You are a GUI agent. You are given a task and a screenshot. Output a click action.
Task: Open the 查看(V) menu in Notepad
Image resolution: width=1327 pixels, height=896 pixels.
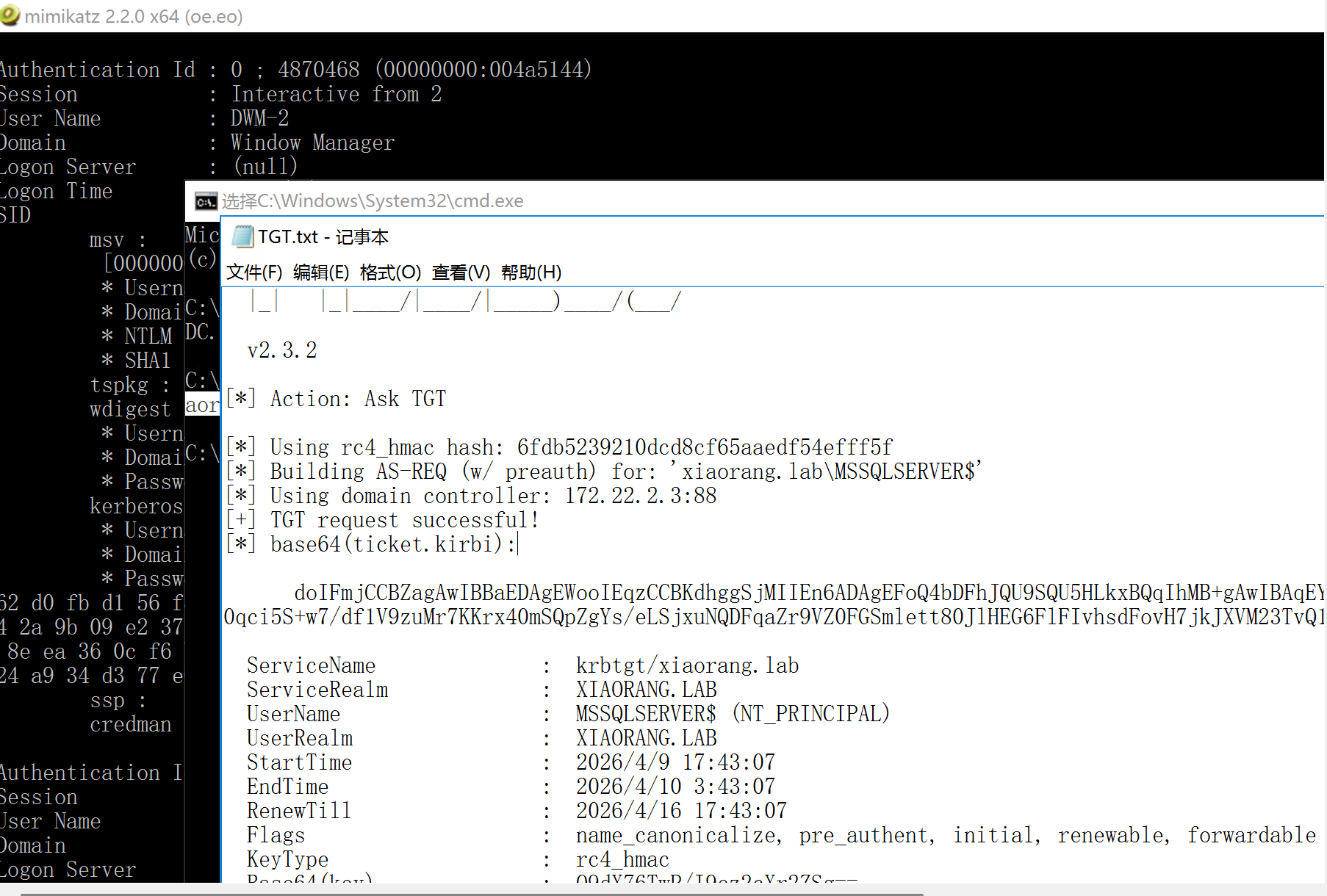[x=461, y=272]
